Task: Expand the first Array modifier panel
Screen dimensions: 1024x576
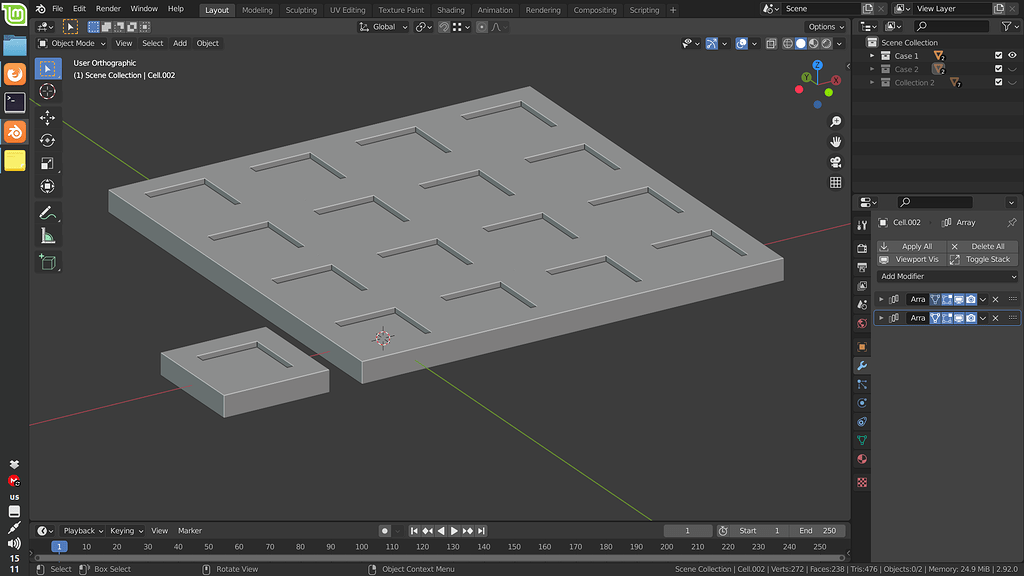Action: click(x=881, y=299)
